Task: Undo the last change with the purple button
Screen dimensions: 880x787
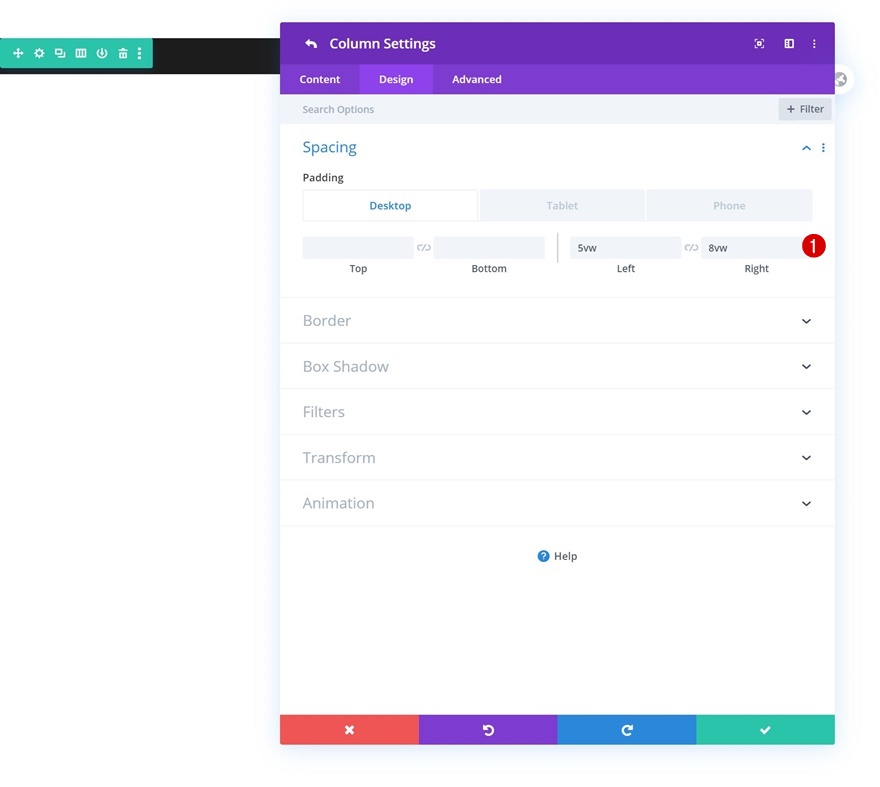Action: coord(488,730)
